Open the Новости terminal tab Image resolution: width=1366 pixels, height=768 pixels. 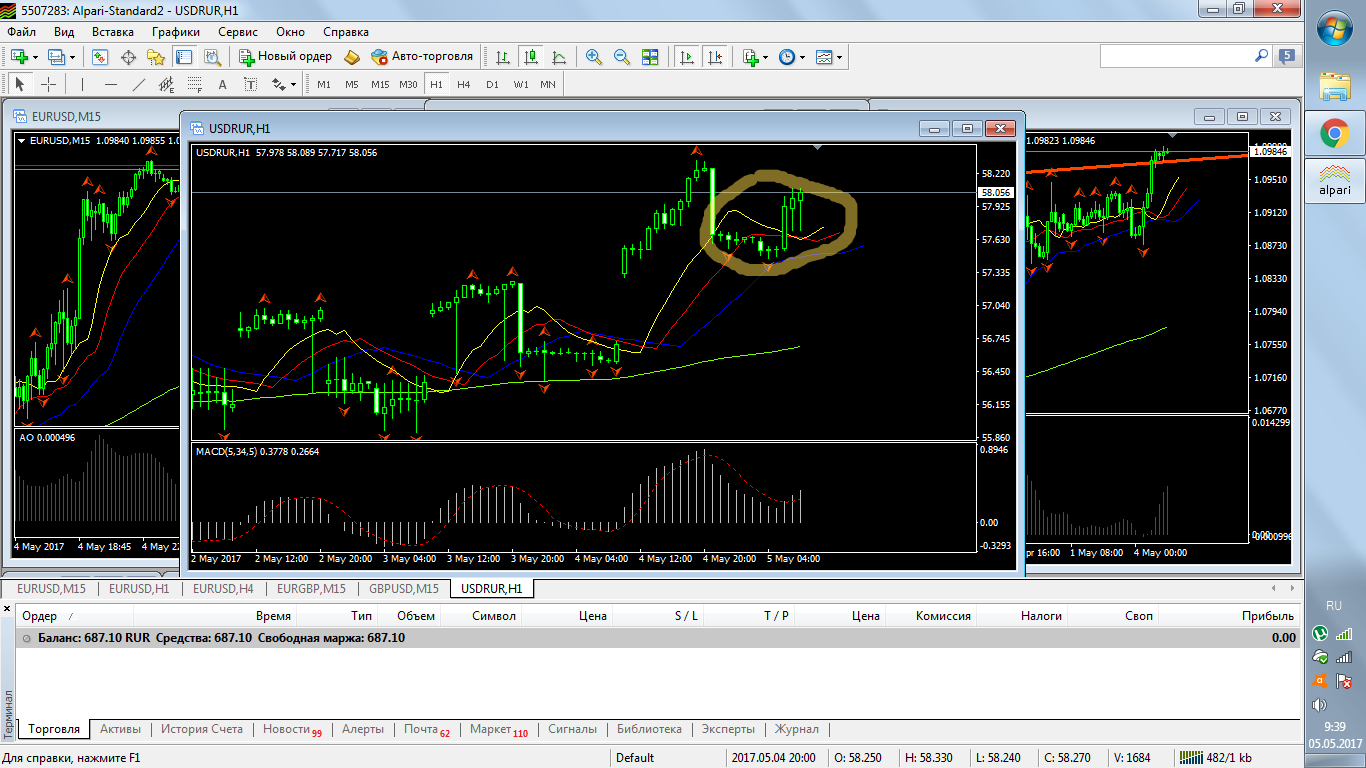point(292,729)
